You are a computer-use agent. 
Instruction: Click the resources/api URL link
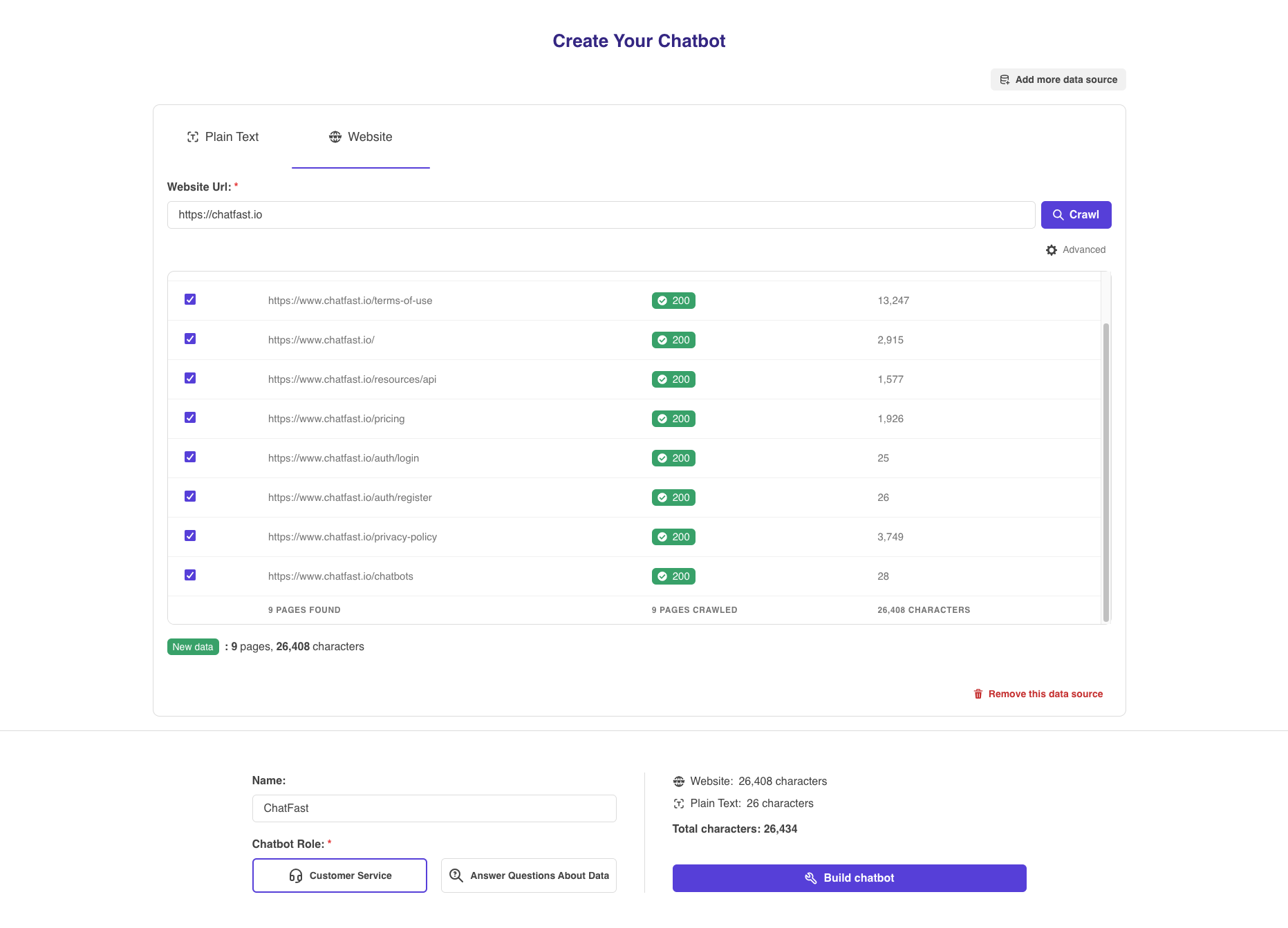352,379
